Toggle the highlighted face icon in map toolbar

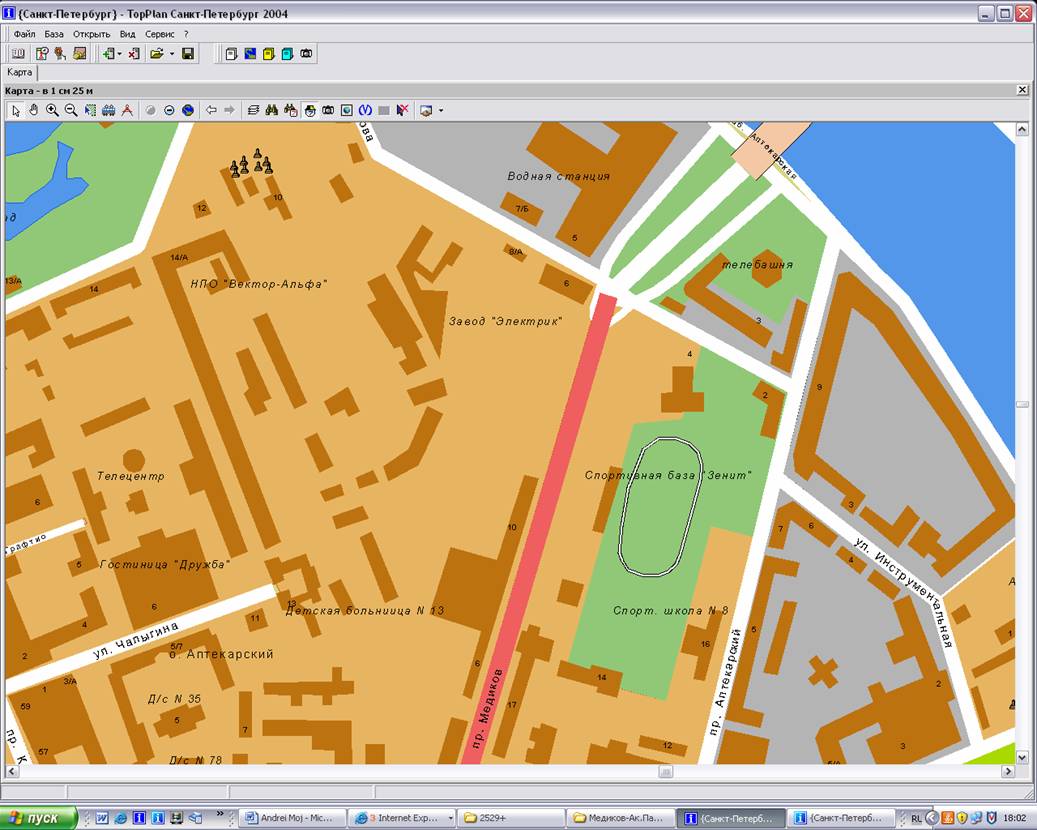click(309, 110)
